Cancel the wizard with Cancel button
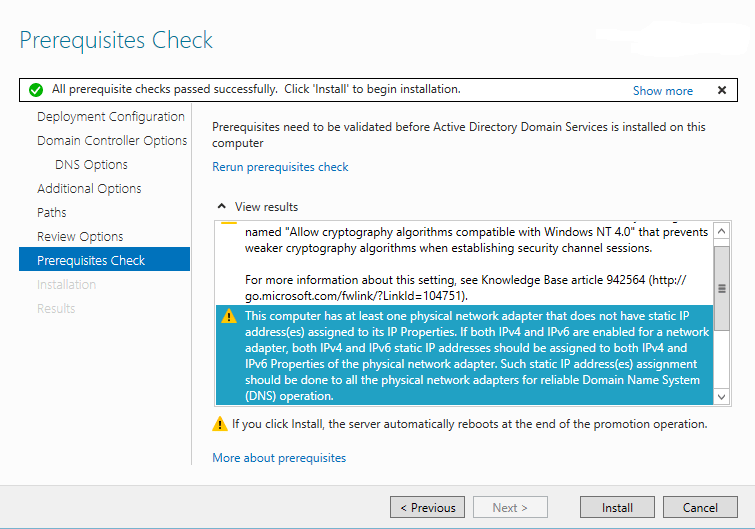The height and width of the screenshot is (529, 755). (700, 507)
